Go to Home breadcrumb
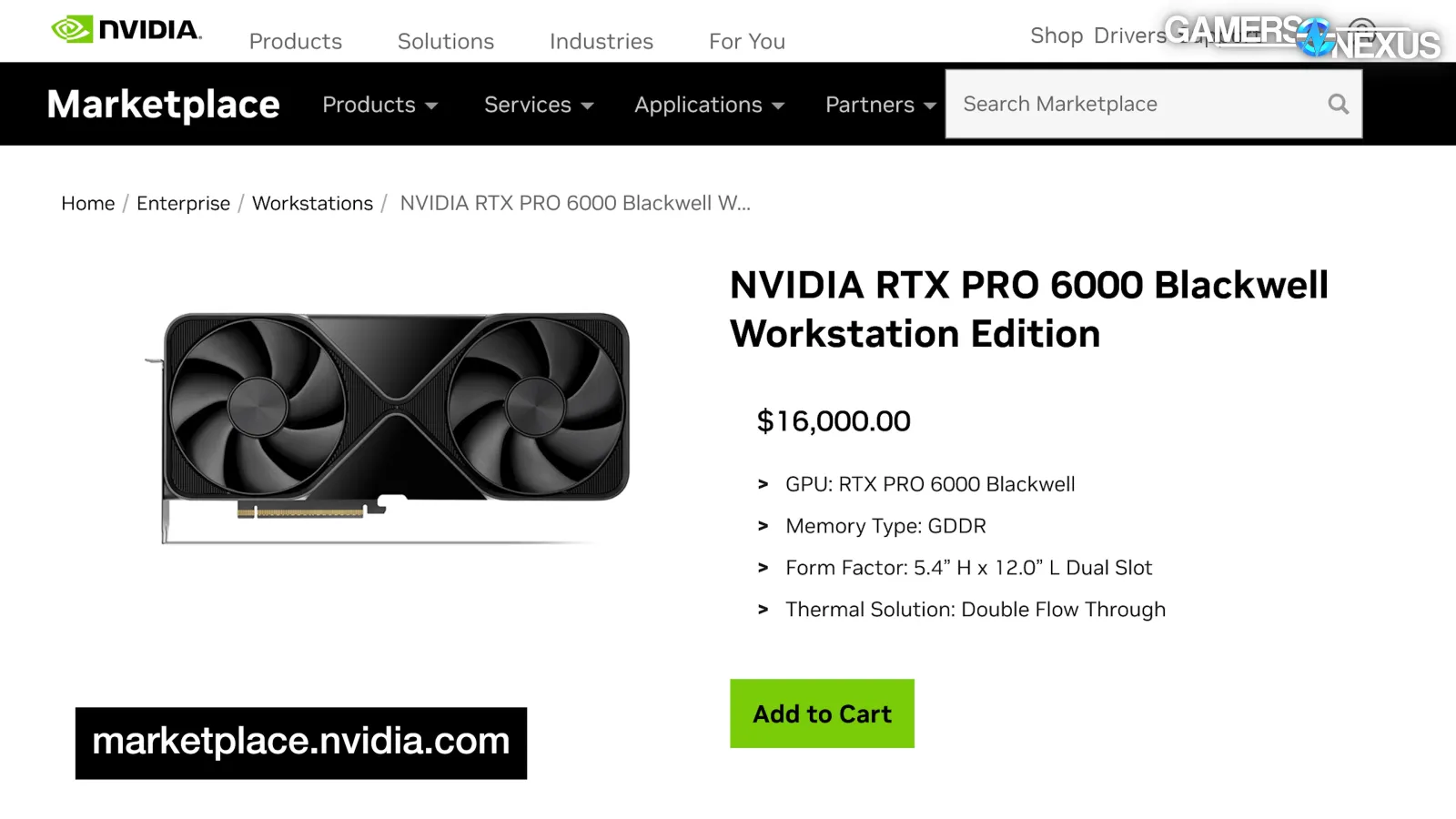Image resolution: width=1456 pixels, height=819 pixels. pyautogui.click(x=88, y=203)
